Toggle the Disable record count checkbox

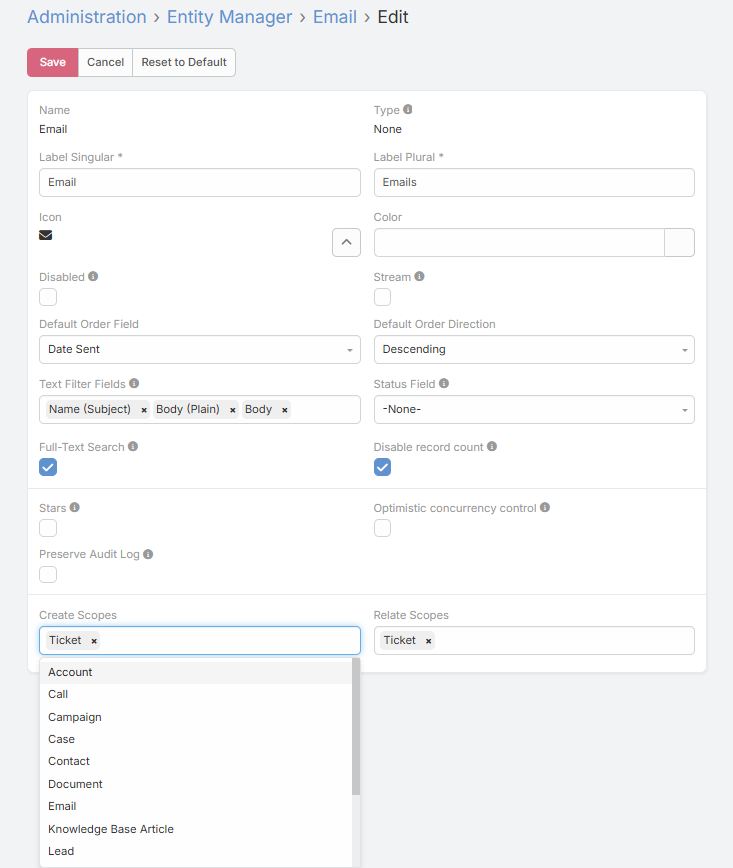[383, 467]
